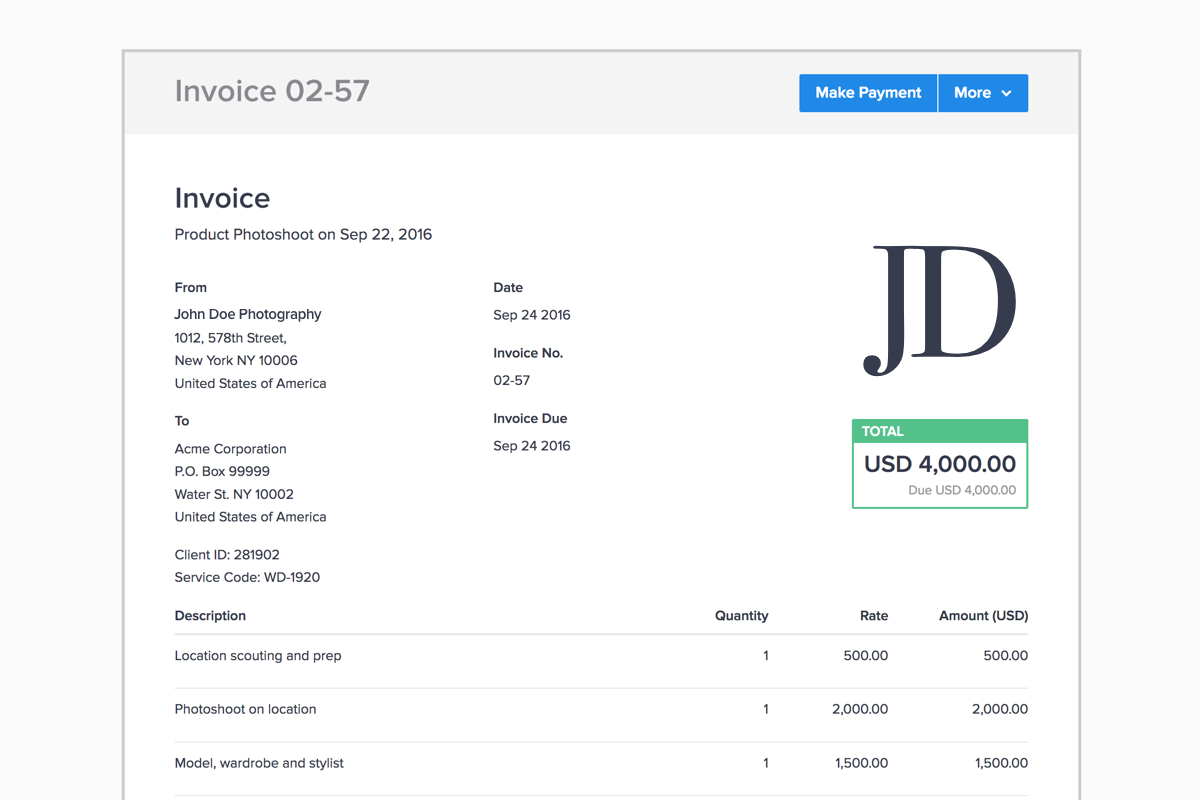Select the Location scouting and prep row
The image size is (1200, 800).
coord(258,656)
